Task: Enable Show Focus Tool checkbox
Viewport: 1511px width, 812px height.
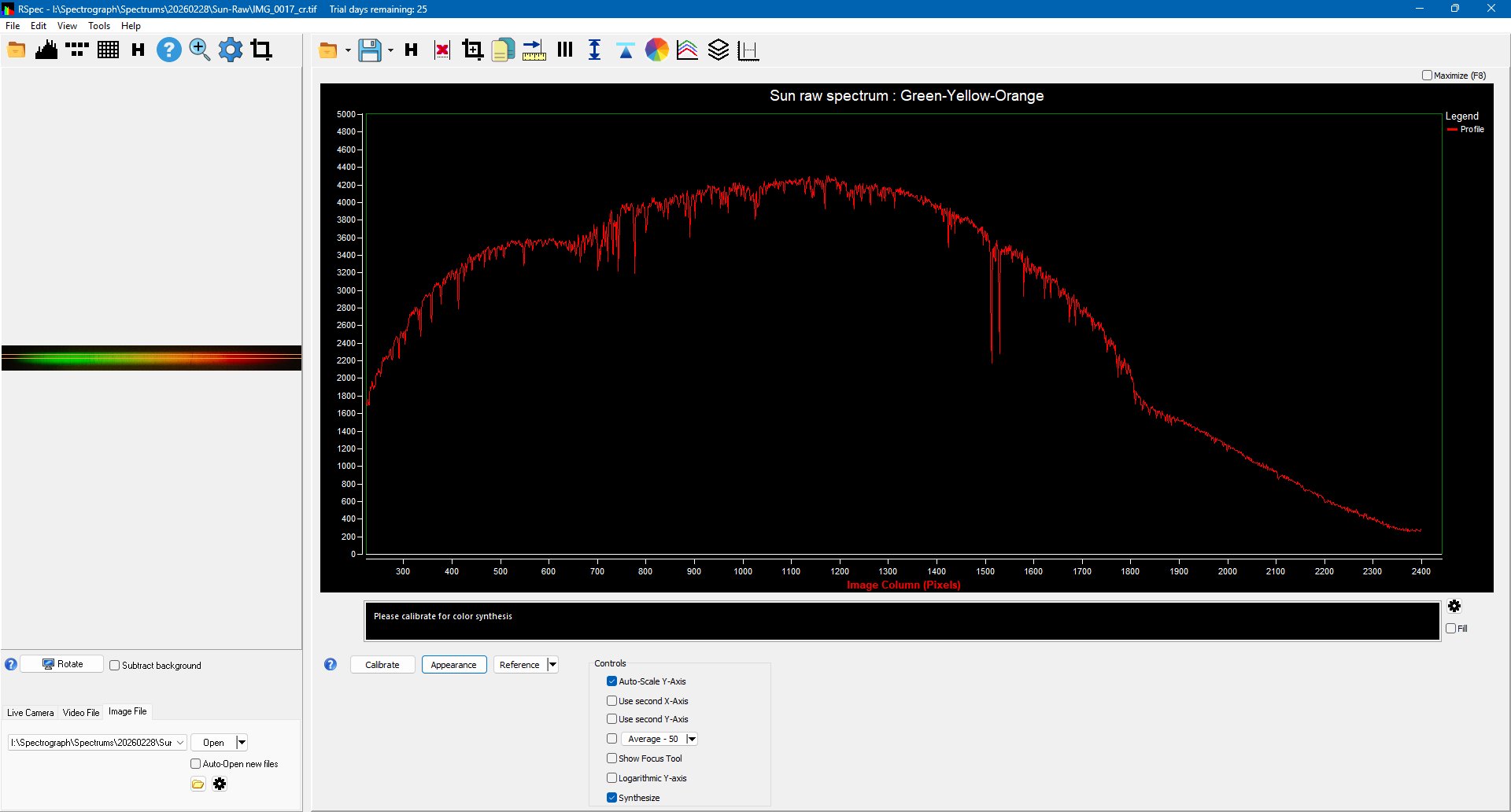Action: [611, 758]
